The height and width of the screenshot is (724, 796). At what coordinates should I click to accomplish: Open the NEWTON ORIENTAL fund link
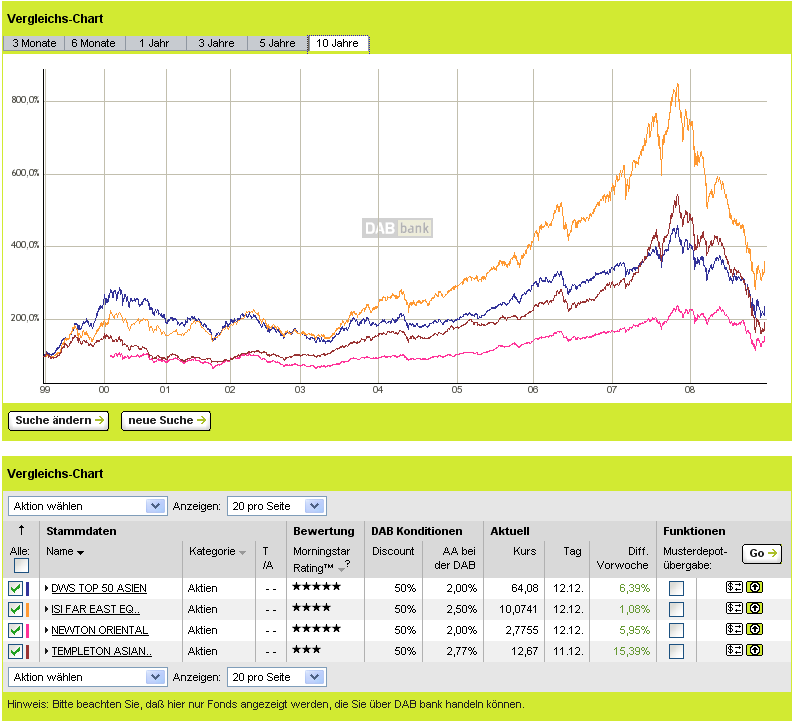(x=101, y=633)
